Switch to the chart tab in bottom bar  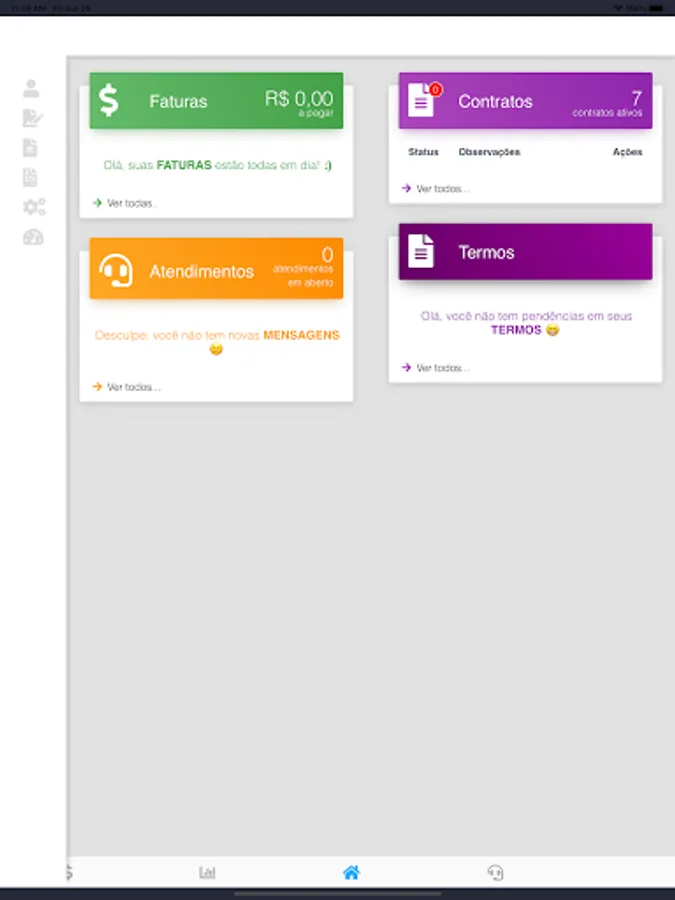pyautogui.click(x=207, y=872)
